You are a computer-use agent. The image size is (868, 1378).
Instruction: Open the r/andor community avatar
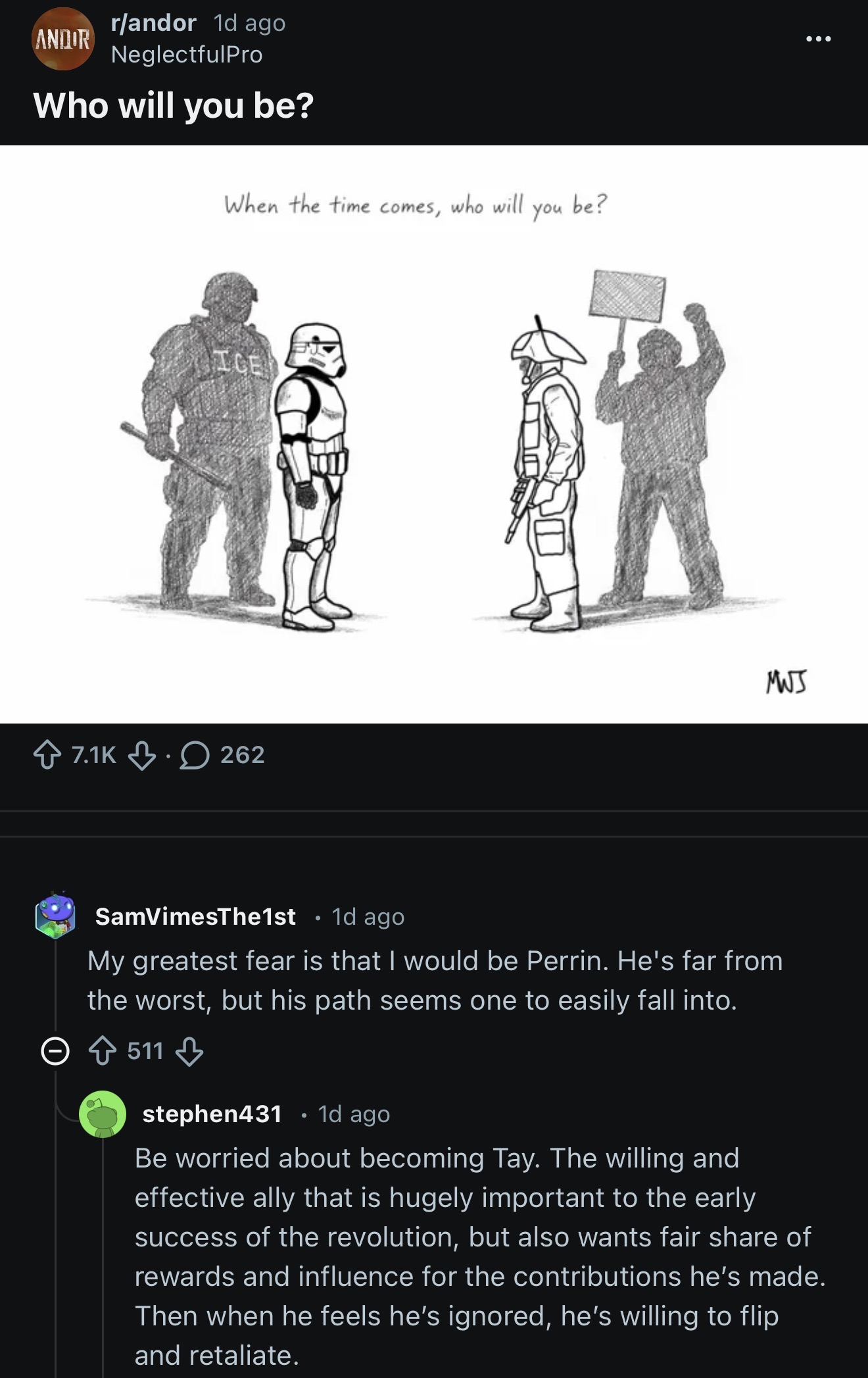63,39
